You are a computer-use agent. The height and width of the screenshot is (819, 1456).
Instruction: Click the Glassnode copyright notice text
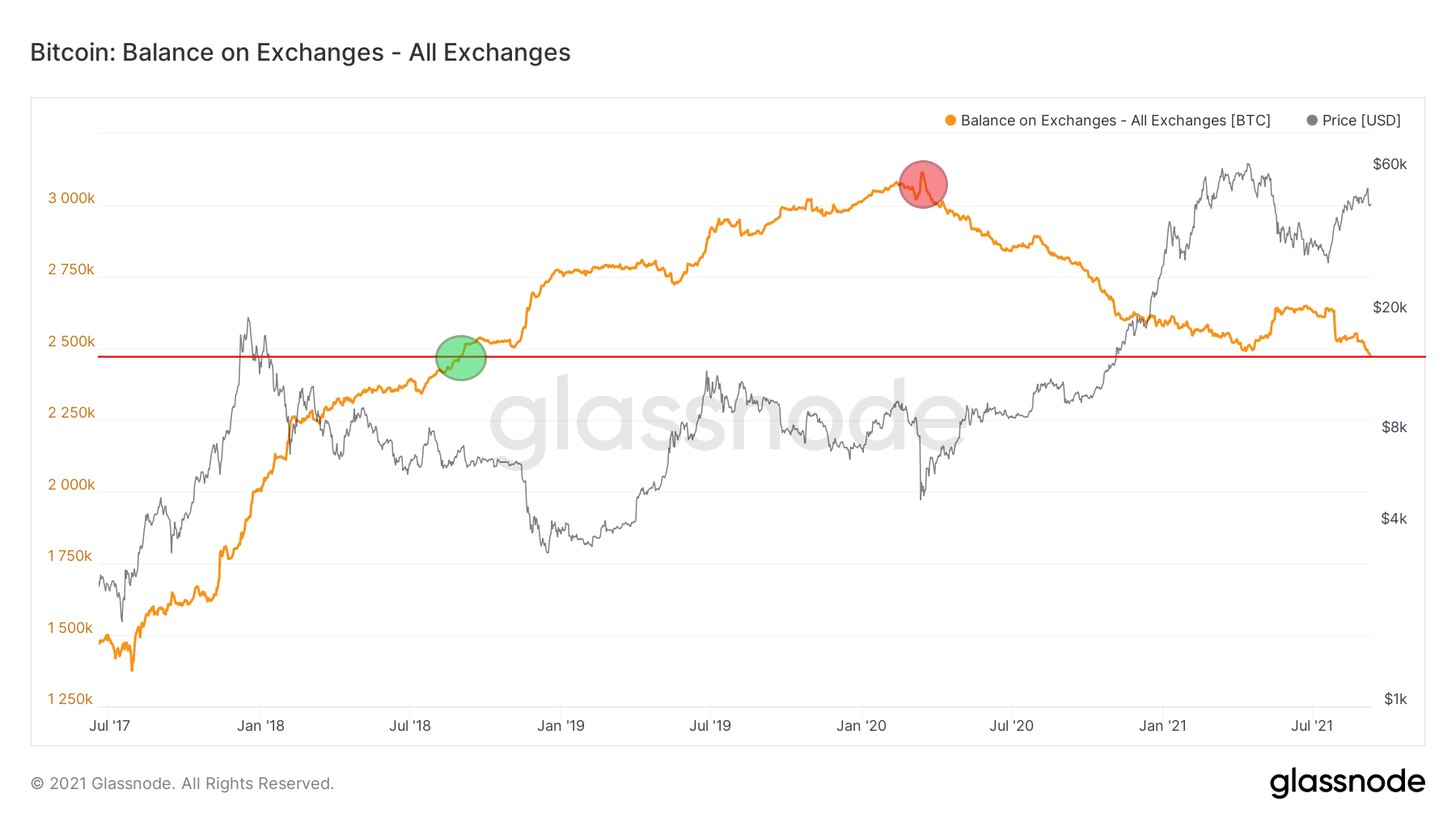(x=182, y=783)
